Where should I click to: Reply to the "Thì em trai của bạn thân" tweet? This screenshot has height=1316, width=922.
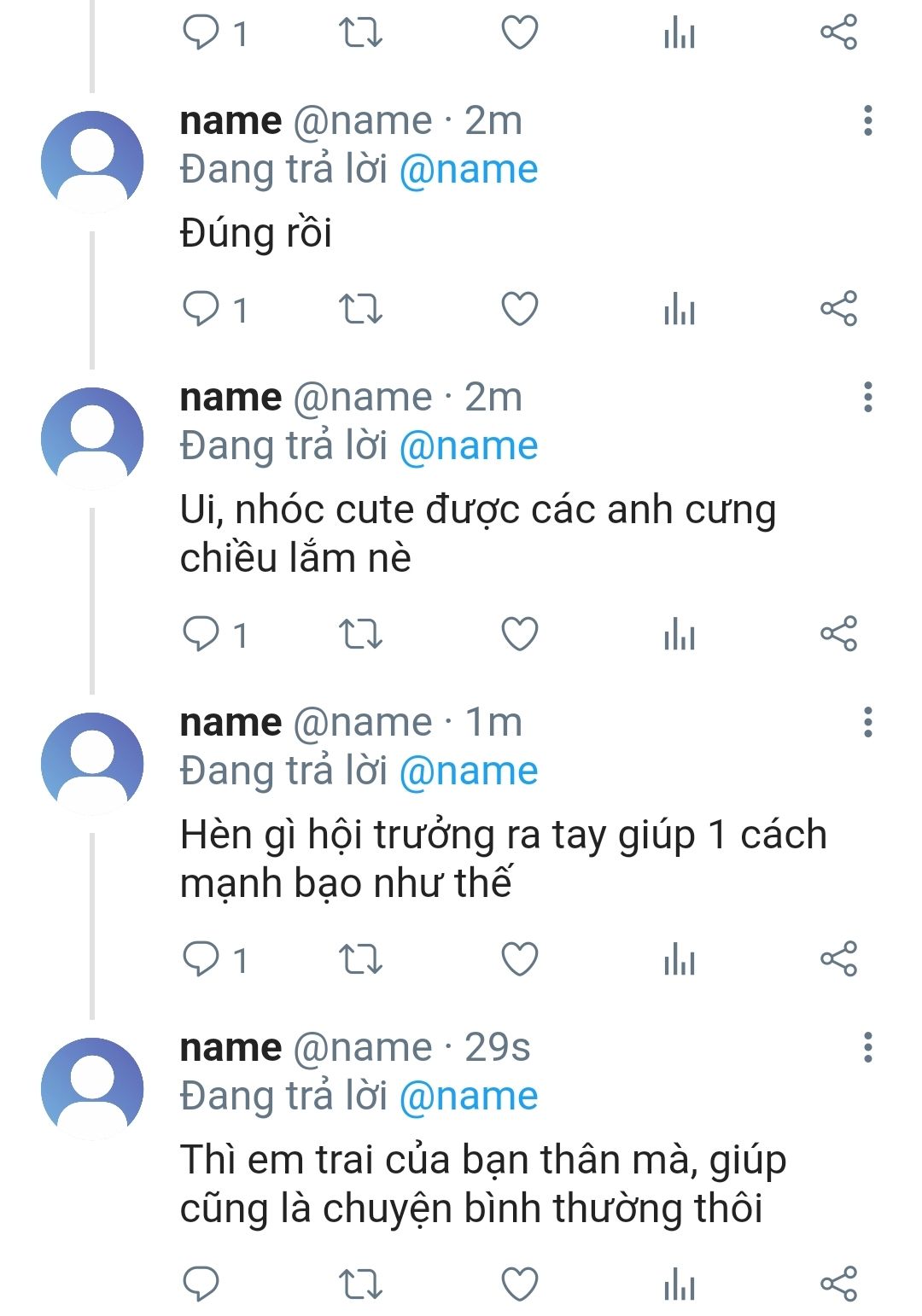tap(201, 1284)
